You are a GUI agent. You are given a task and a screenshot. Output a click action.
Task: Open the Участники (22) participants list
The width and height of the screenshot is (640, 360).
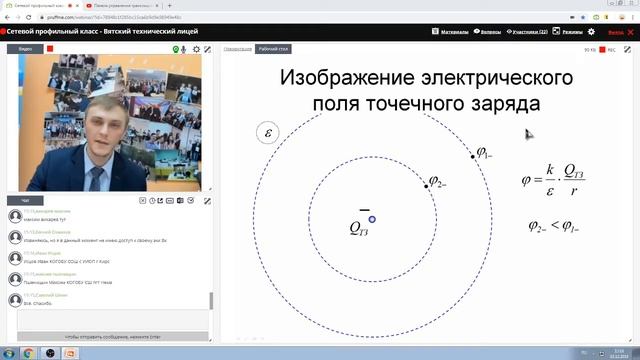pos(530,32)
